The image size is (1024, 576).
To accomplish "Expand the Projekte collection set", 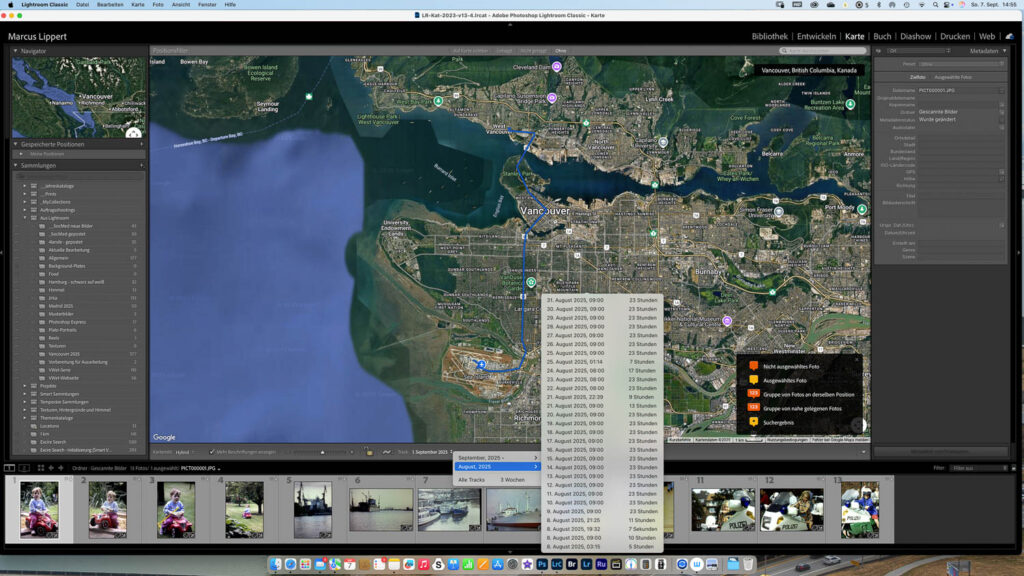I will 25,386.
